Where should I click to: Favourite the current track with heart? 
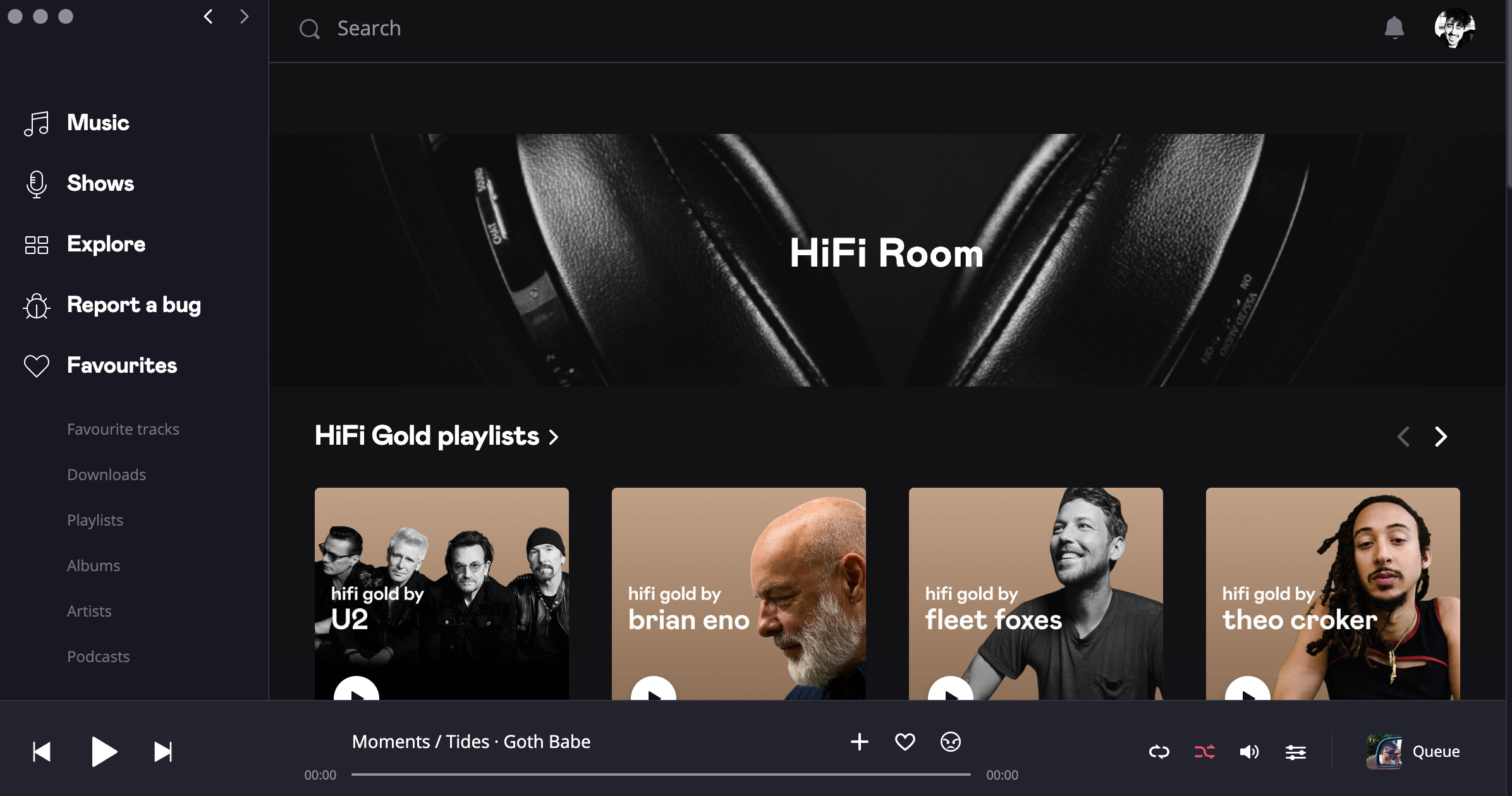[905, 742]
